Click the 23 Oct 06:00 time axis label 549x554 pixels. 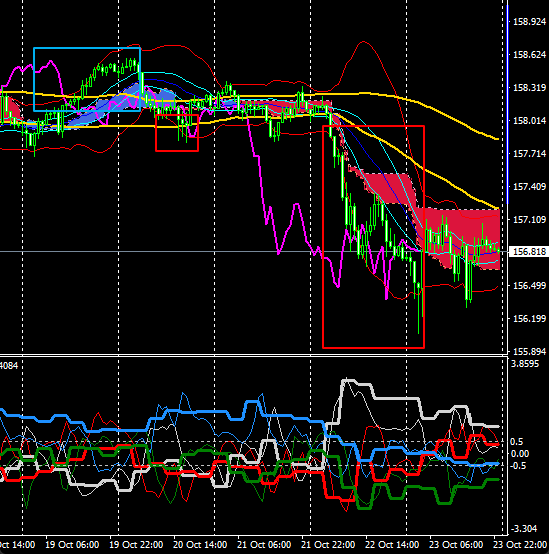tap(456, 545)
